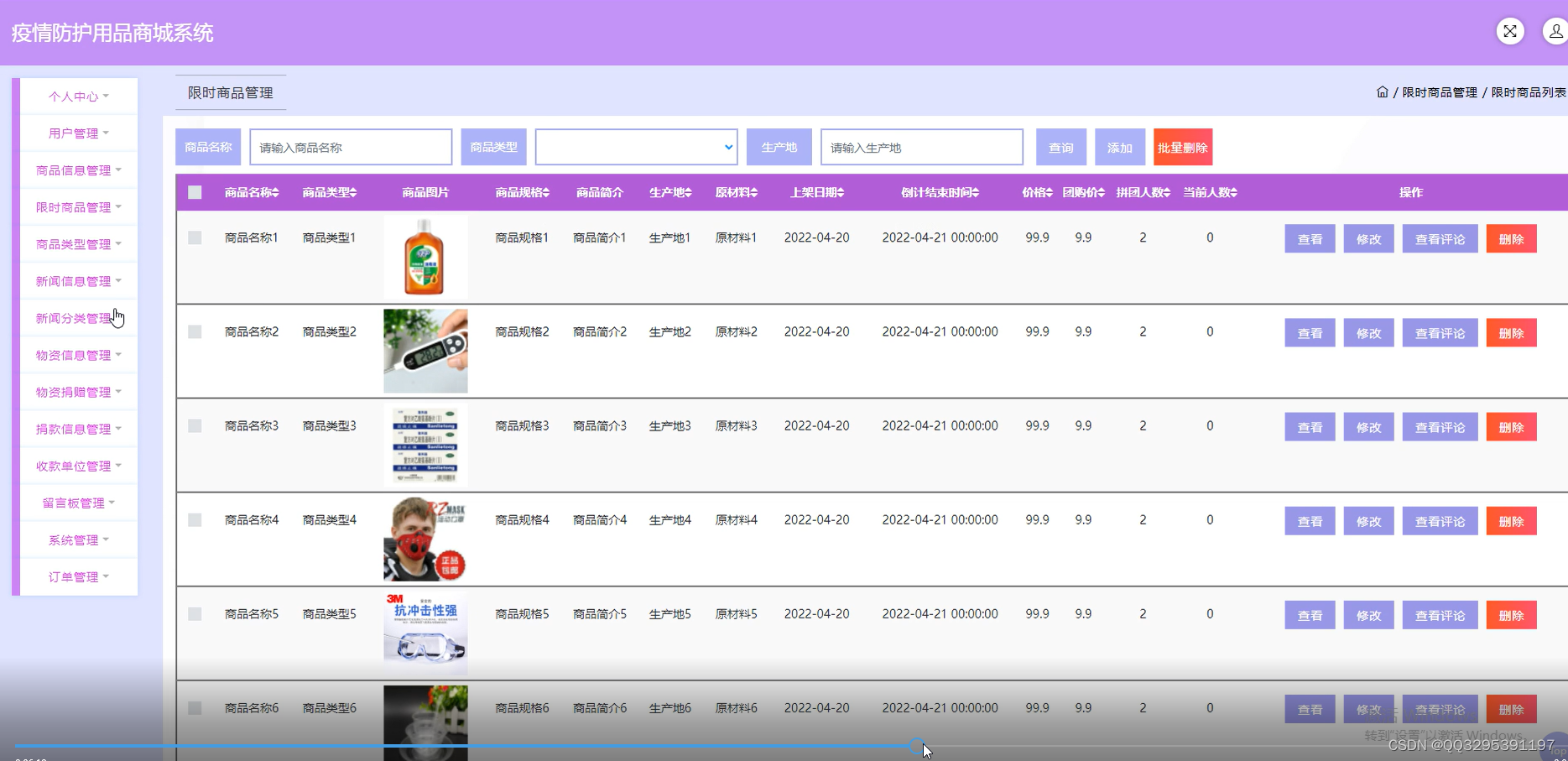
Task: Expand 商品类型管理 sidebar menu
Action: point(79,244)
